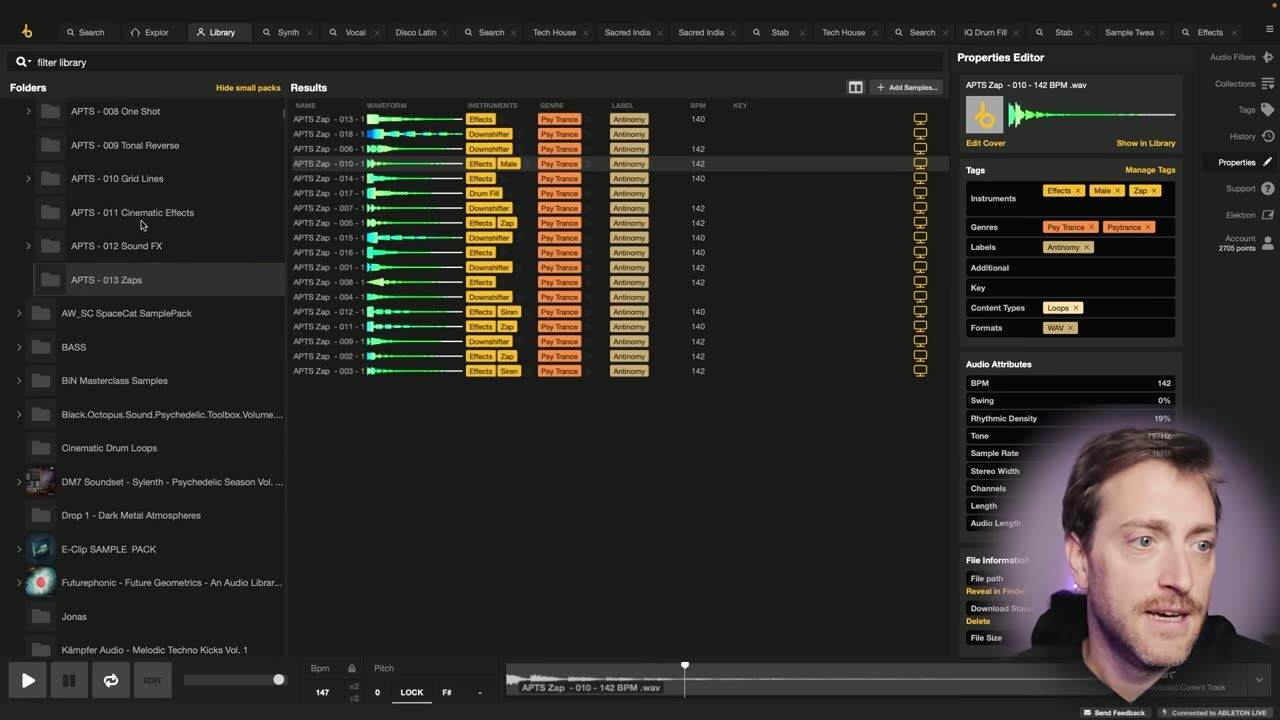The image size is (1280, 720).
Task: Open the Audio Filters sidebar panel
Action: (1240, 57)
